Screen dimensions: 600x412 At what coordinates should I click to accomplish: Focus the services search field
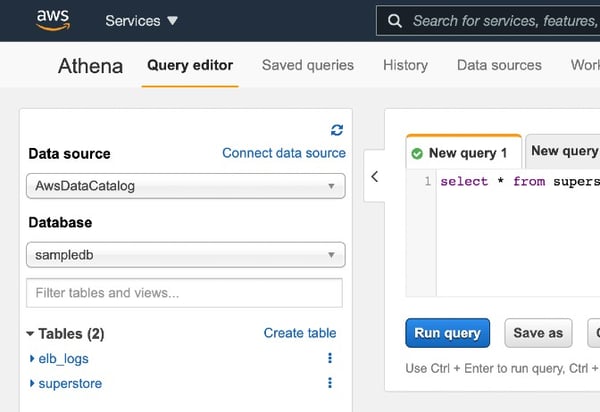pos(488,21)
